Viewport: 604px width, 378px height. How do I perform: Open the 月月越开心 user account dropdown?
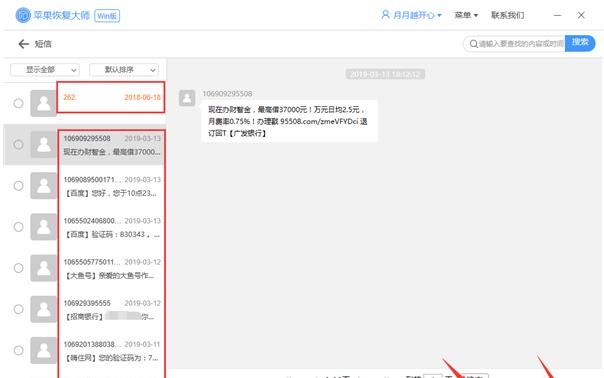(411, 15)
